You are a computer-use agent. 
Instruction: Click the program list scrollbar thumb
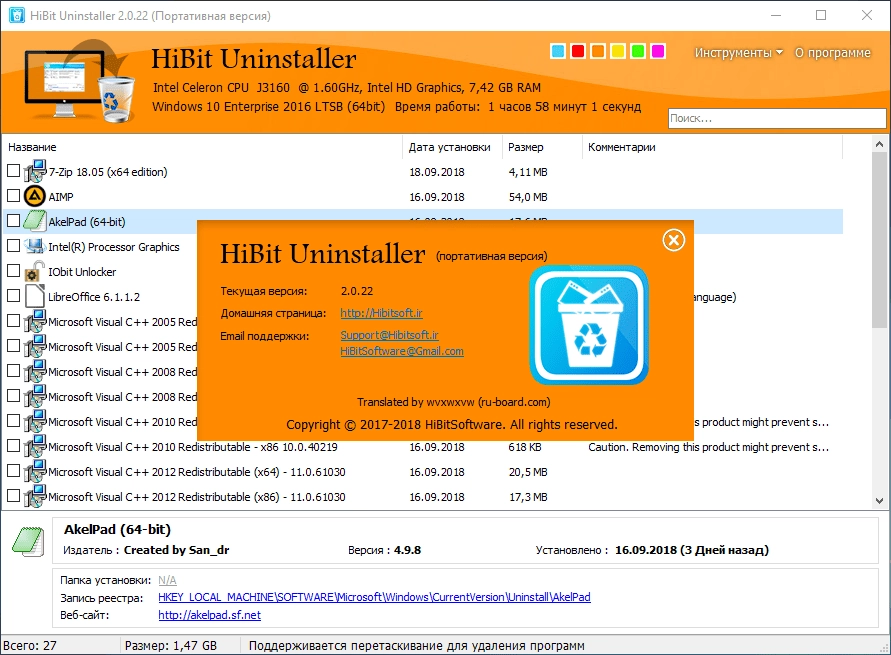tap(880, 240)
